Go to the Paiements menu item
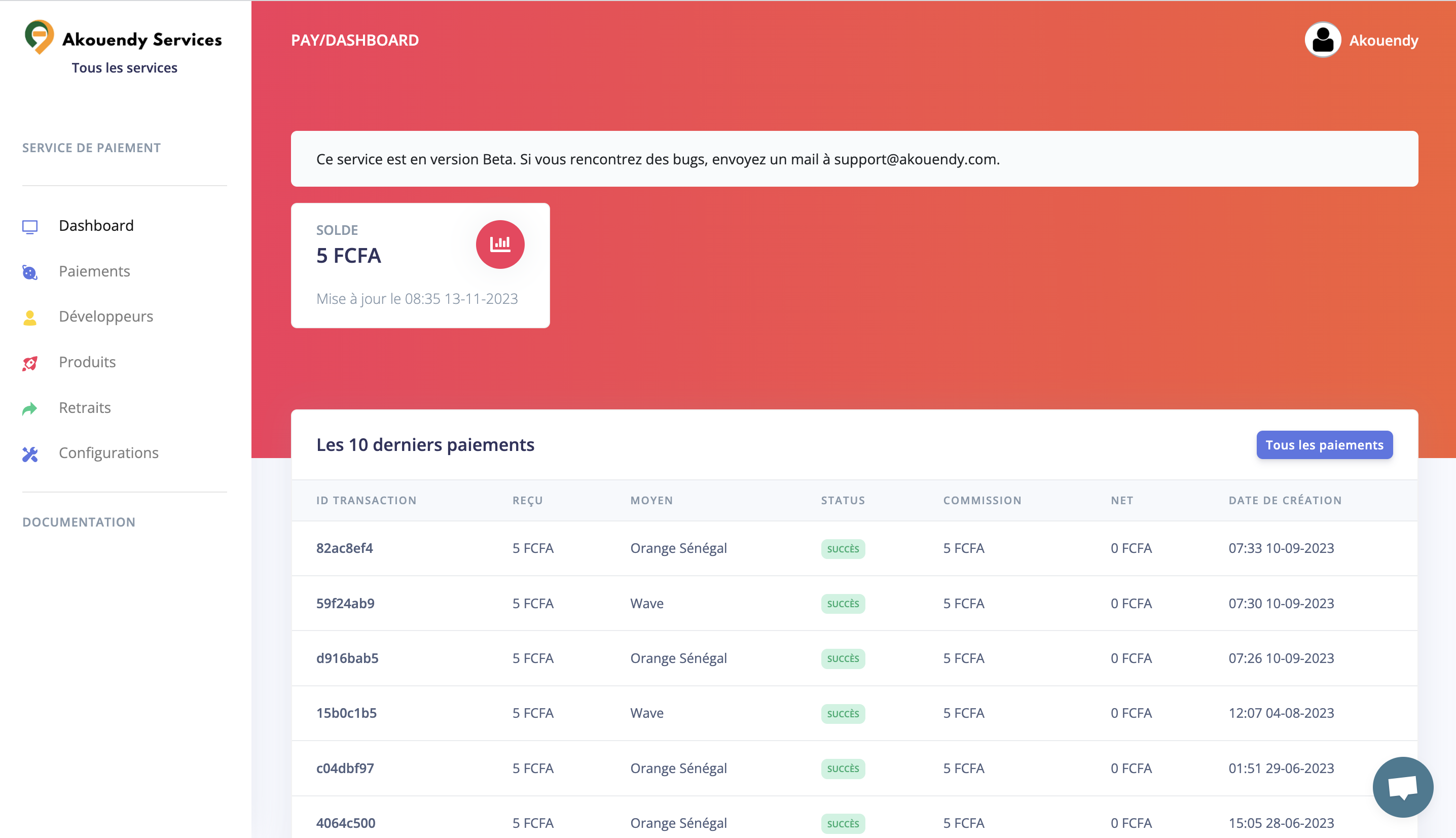Screen dimensions: 1456x838 [94, 271]
